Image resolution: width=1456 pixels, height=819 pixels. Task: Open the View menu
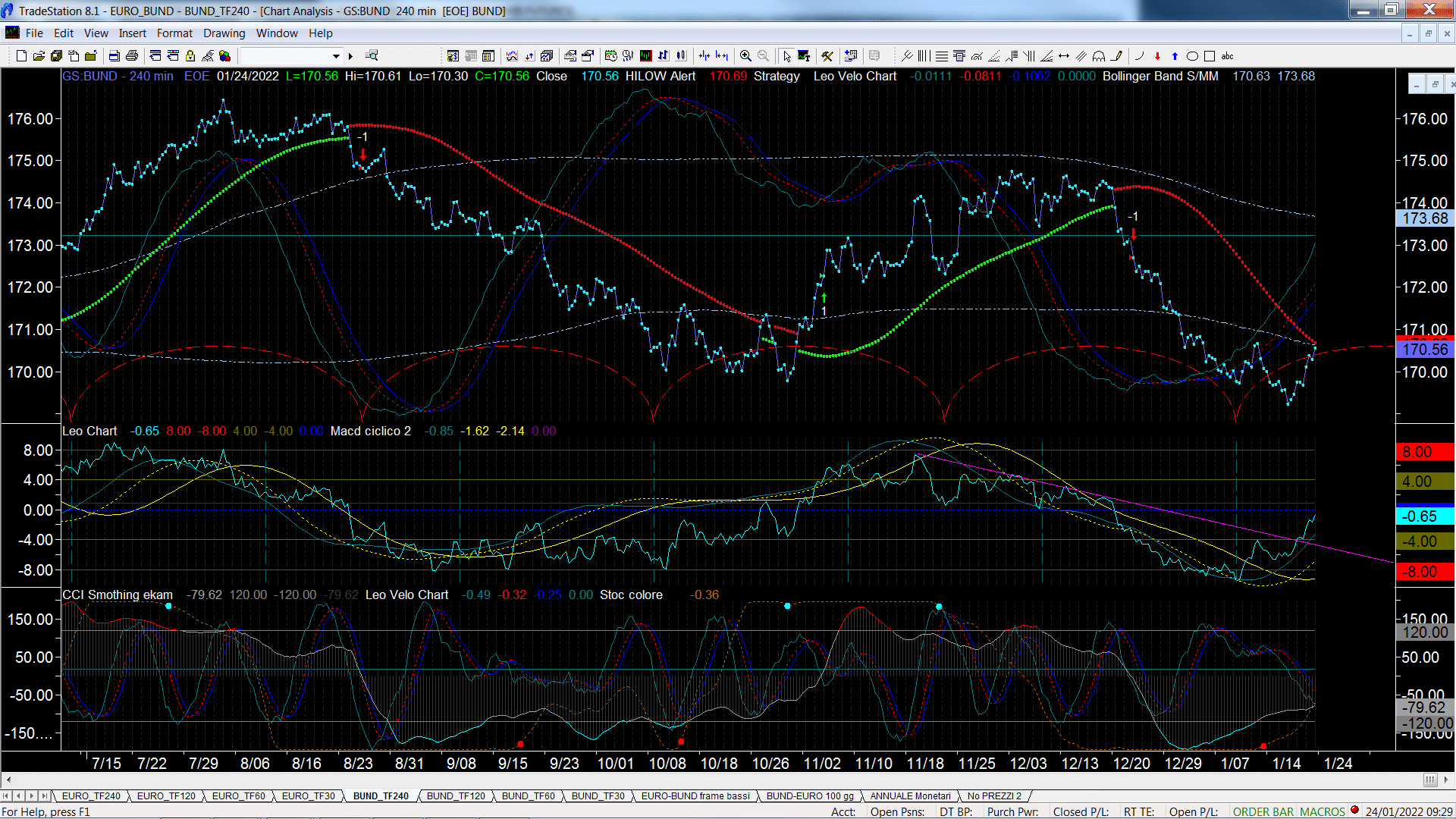pos(96,33)
